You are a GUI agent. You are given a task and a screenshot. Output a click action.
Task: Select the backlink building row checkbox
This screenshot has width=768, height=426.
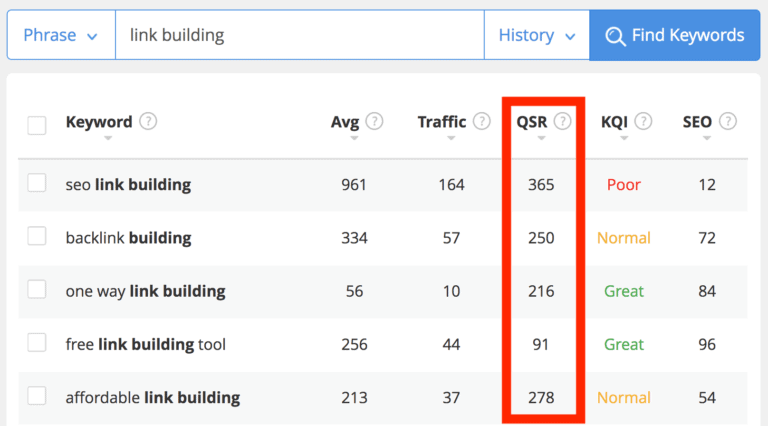(37, 236)
